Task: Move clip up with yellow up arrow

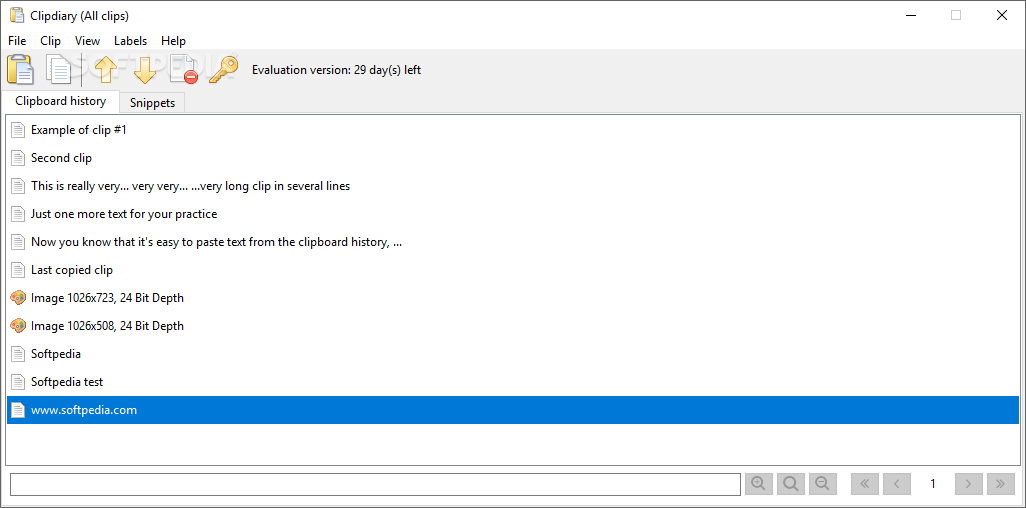Action: pos(105,69)
